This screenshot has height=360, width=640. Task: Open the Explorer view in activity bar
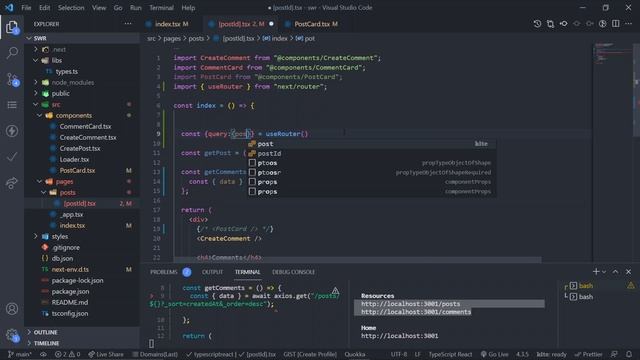tap(12, 27)
